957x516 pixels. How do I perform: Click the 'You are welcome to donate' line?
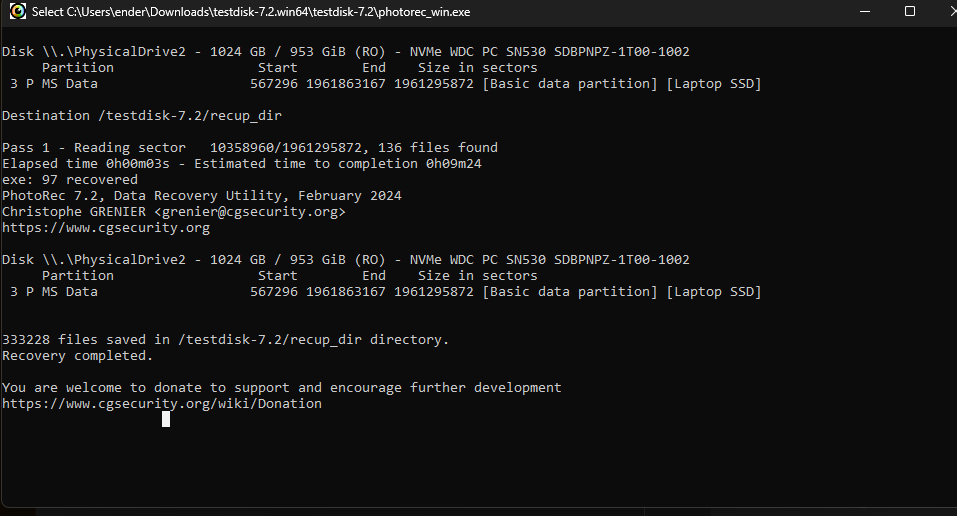tap(281, 388)
